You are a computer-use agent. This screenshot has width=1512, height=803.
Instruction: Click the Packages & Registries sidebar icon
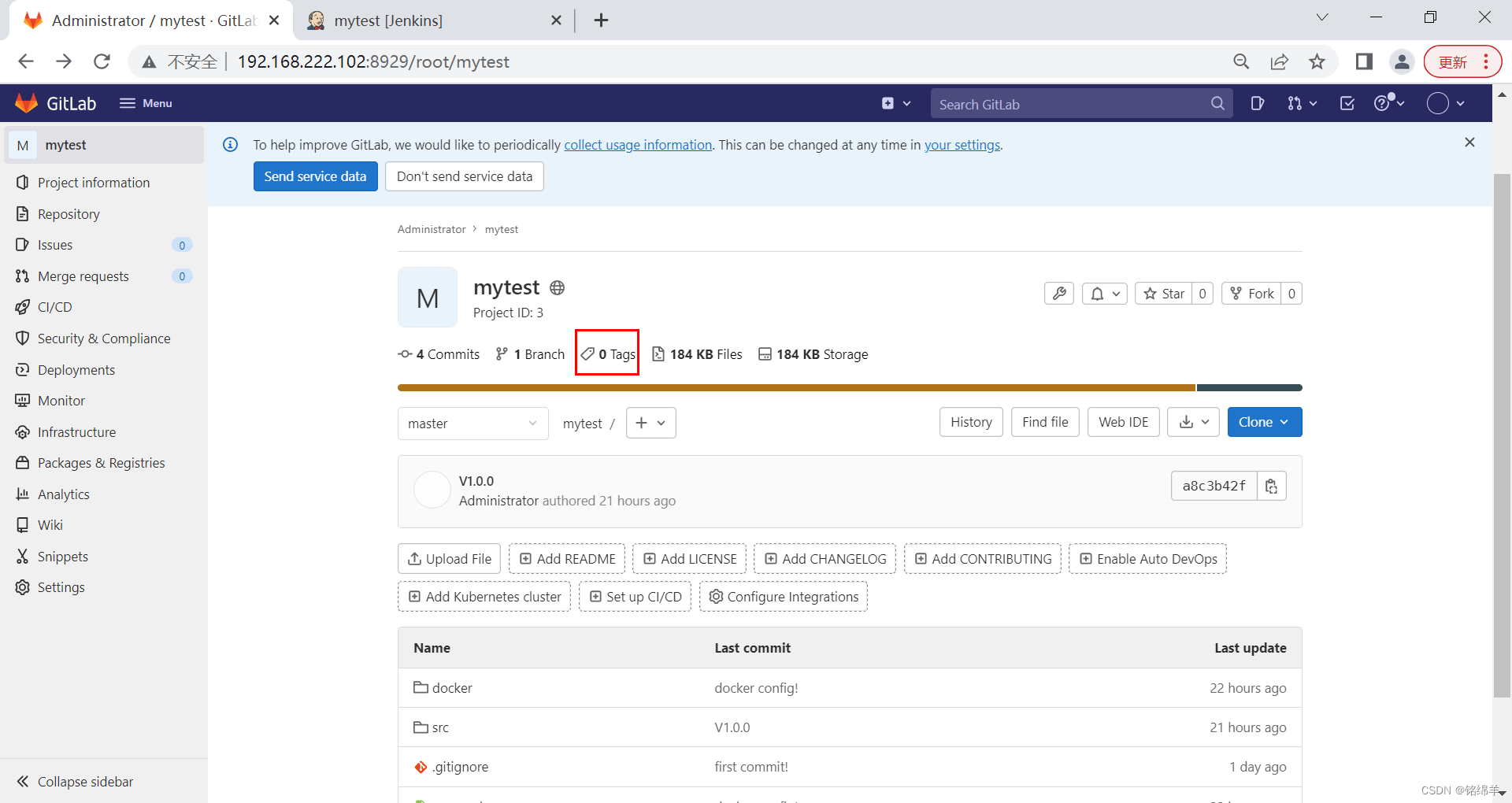22,463
